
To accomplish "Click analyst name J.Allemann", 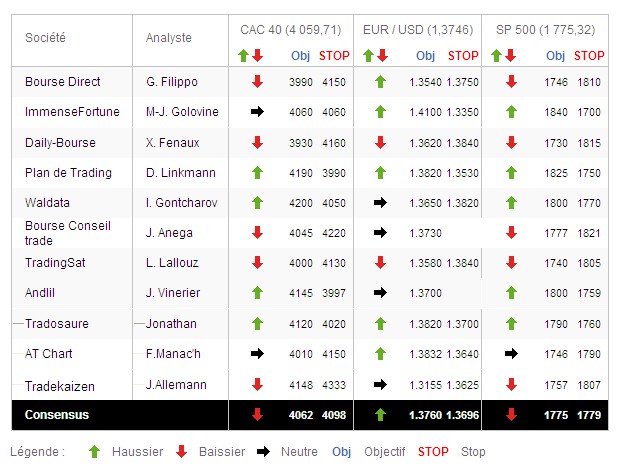I will (176, 384).
